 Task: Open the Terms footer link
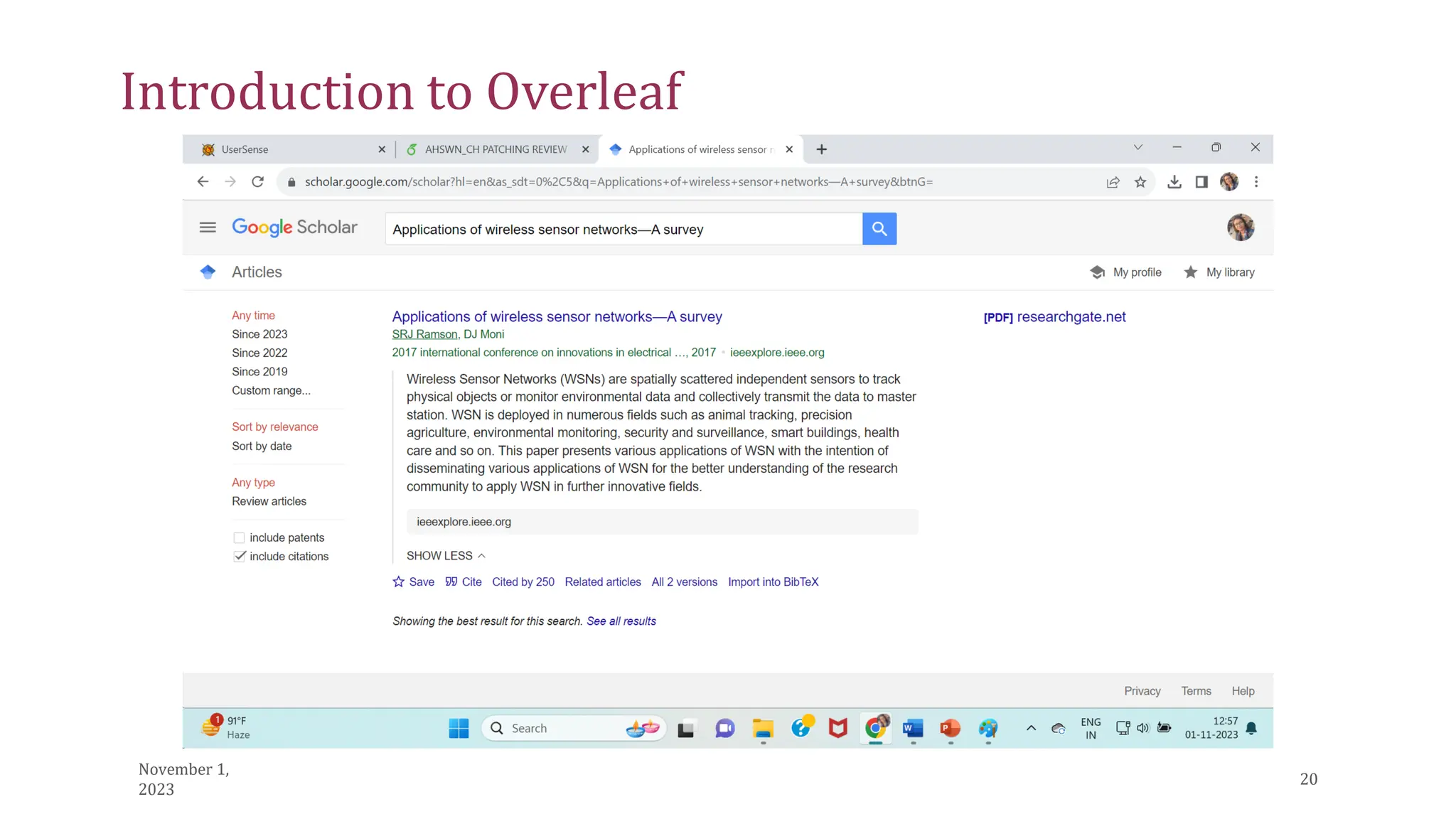point(1196,691)
